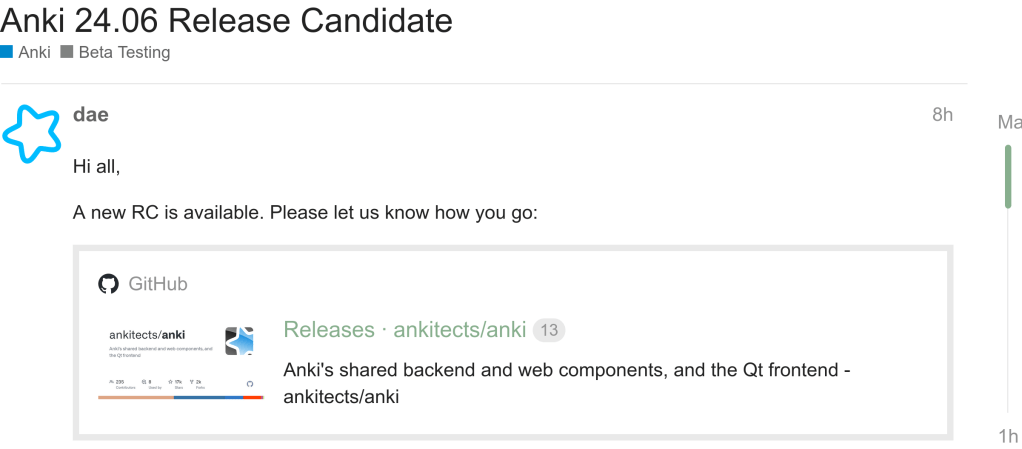The width and height of the screenshot is (1022, 449).
Task: Click the forks icon in the repo thumbnail
Action: (x=191, y=382)
